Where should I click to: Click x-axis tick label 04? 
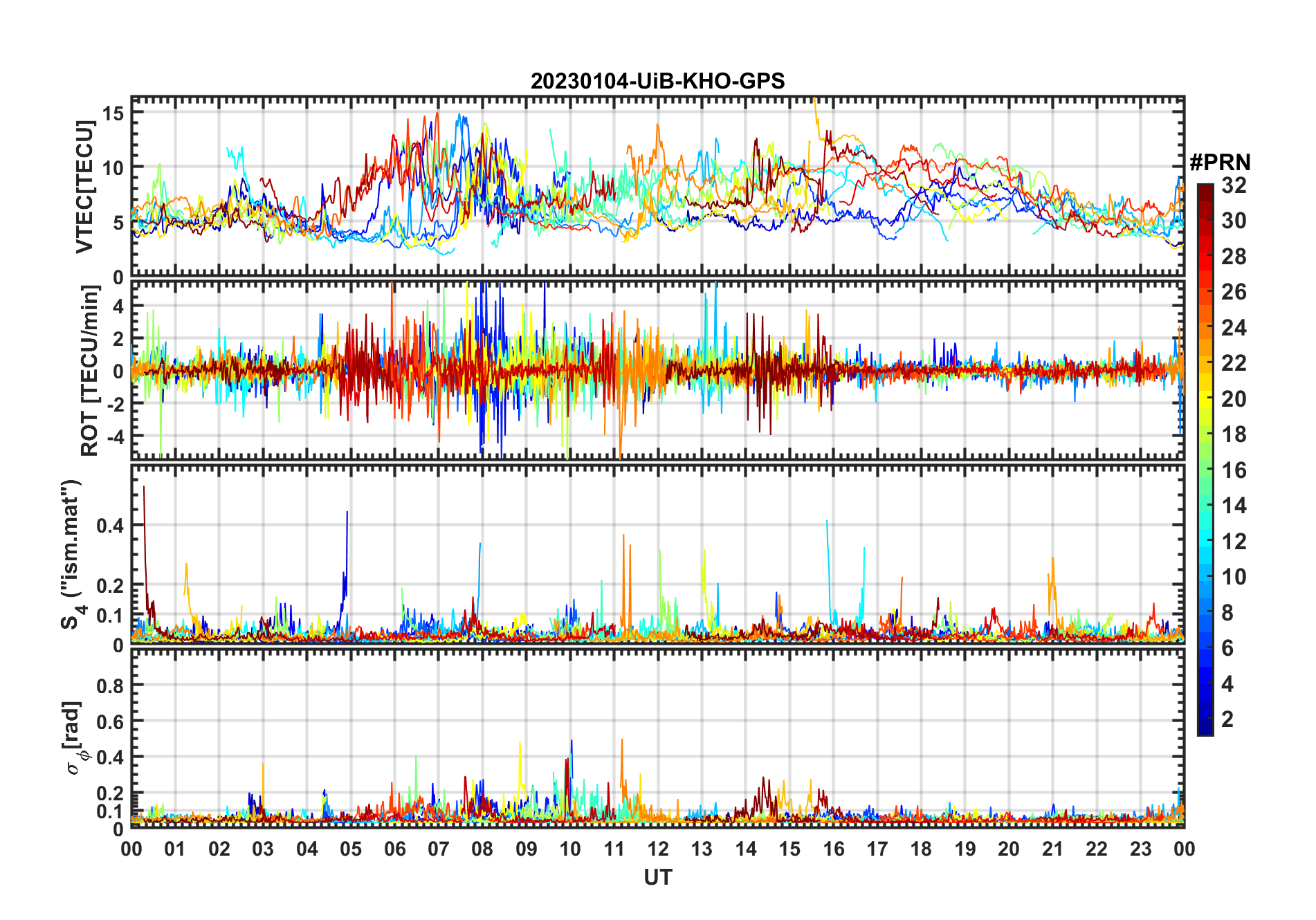point(307,849)
